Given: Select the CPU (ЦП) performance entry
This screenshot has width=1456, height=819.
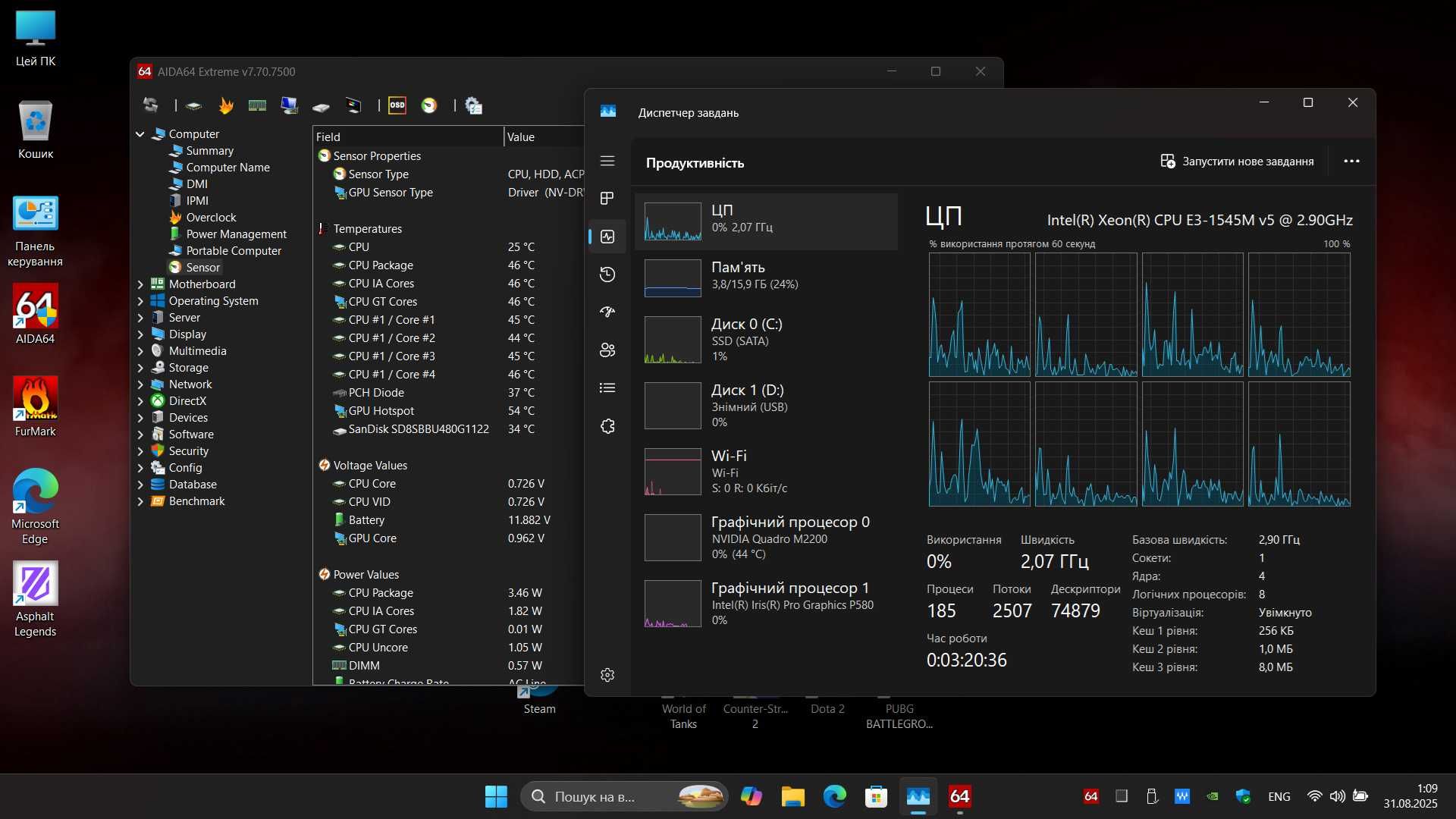Looking at the screenshot, I should [766, 221].
